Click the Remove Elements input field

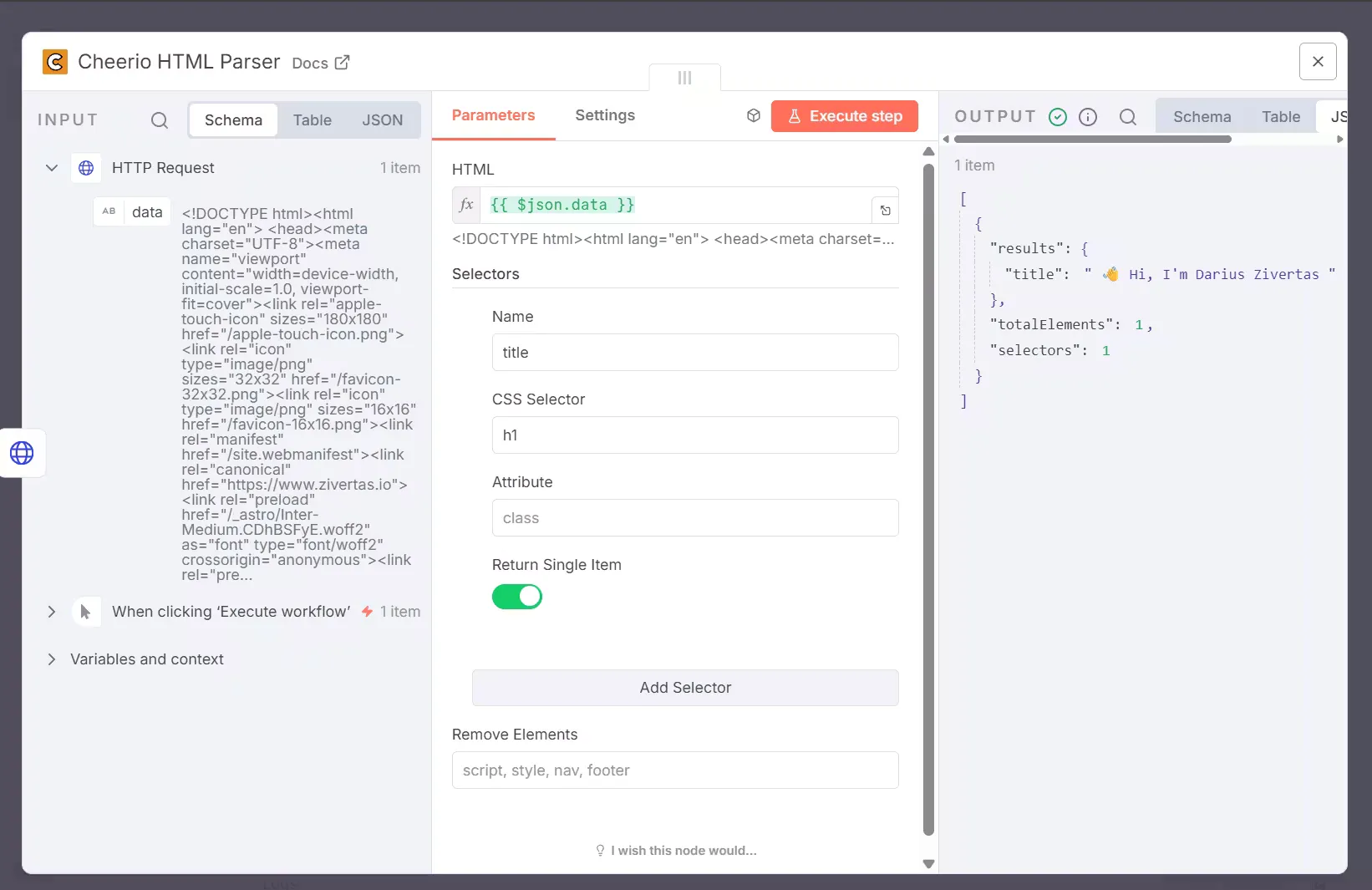pyautogui.click(x=674, y=770)
